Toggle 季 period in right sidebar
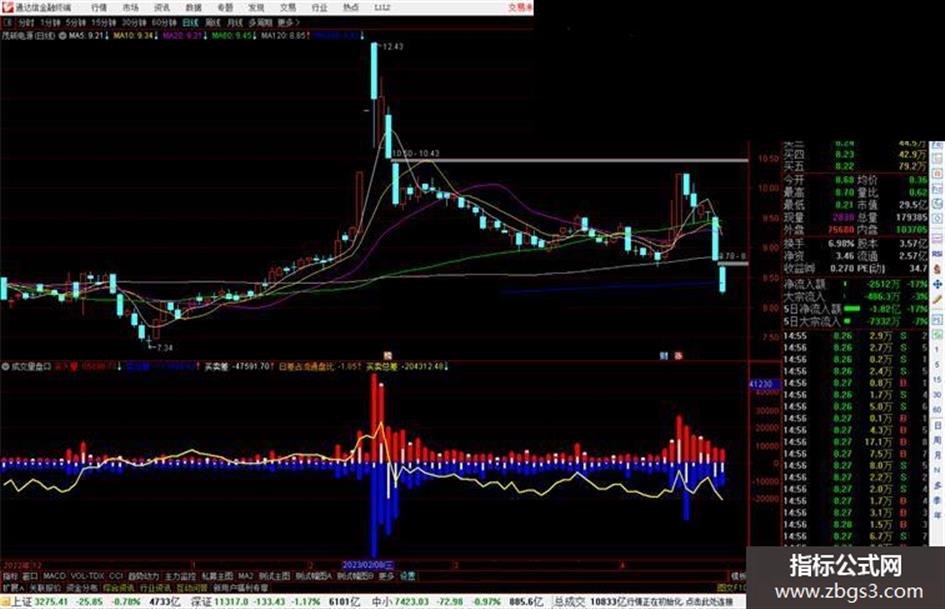This screenshot has height=609, width=945. (937, 499)
